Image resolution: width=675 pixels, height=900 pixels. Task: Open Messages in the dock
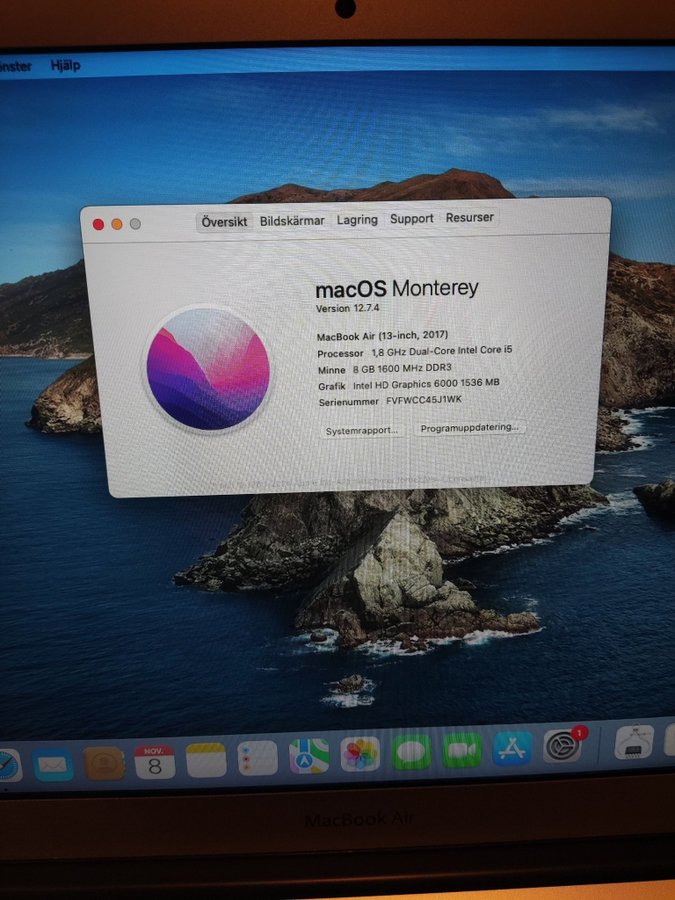click(x=411, y=752)
